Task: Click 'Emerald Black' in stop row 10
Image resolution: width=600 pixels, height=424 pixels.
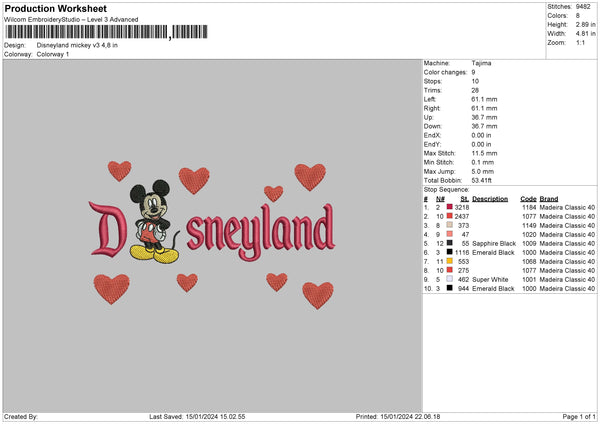Action: (x=493, y=289)
